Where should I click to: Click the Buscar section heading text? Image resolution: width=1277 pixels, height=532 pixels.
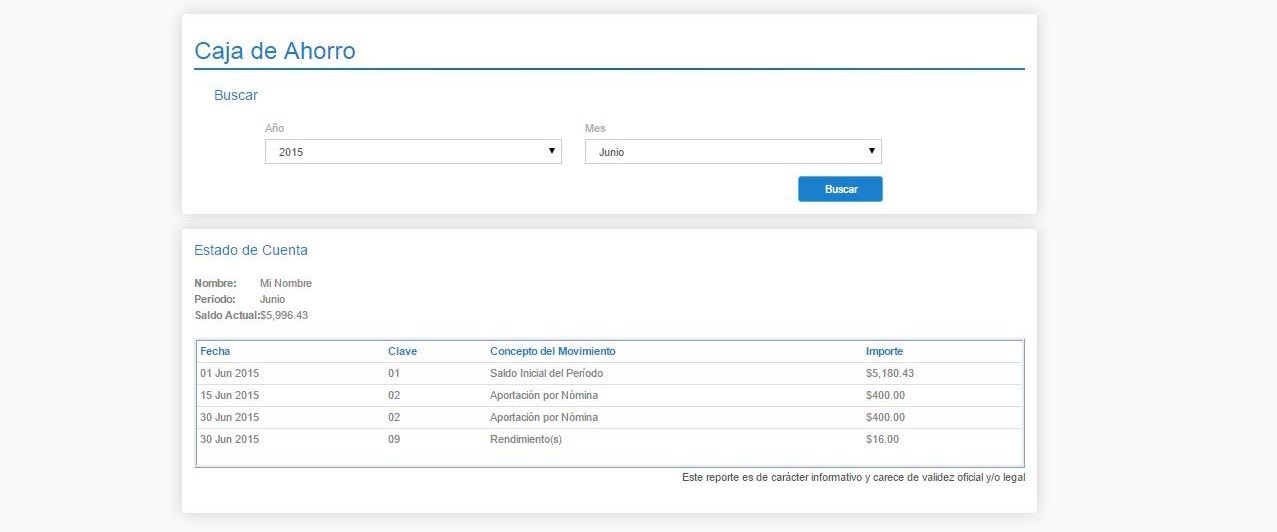click(236, 95)
